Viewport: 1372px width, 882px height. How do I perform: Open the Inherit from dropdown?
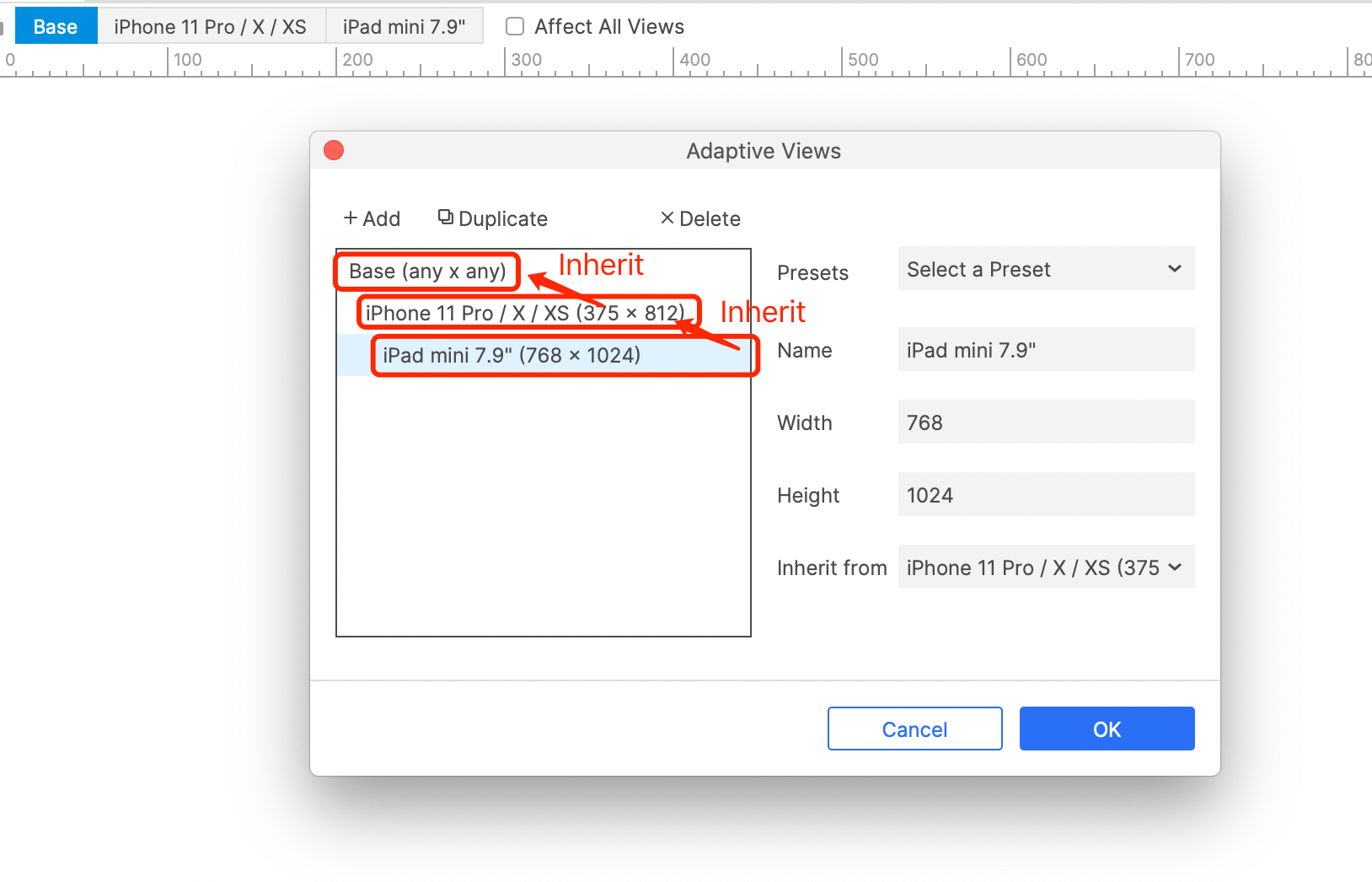click(1046, 567)
